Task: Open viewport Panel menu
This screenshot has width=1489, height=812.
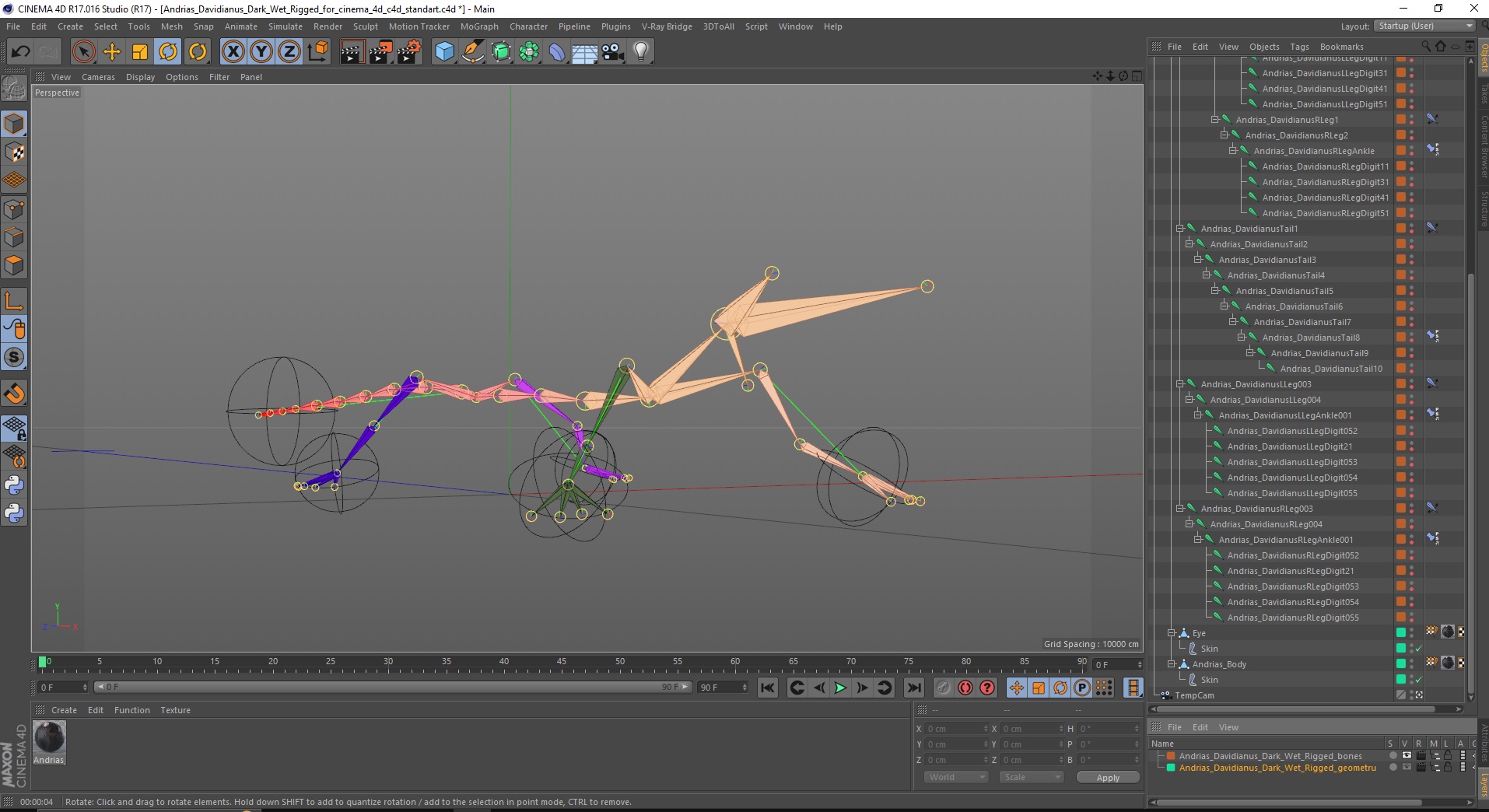Action: coord(251,77)
